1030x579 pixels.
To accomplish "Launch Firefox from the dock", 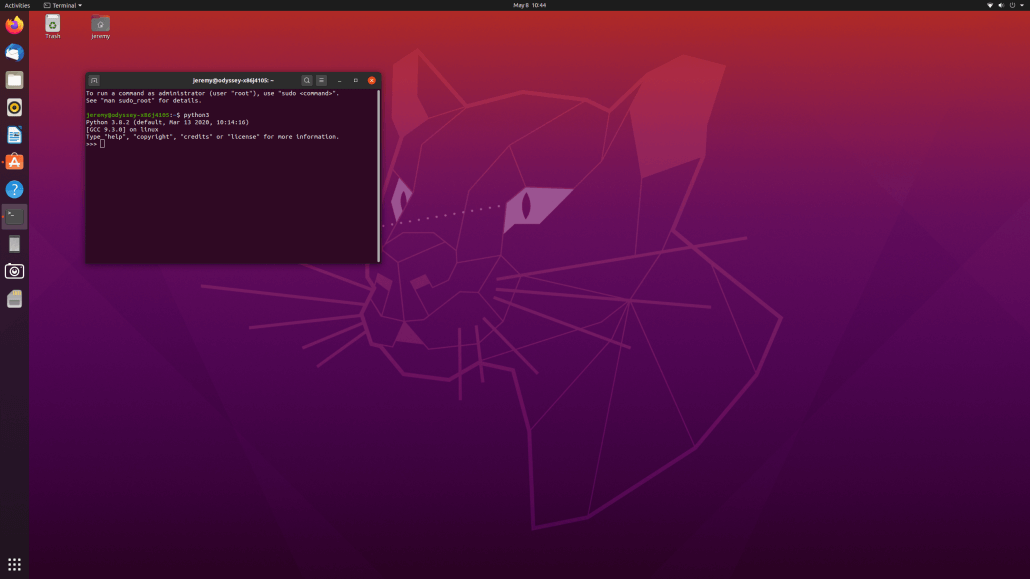I will 14,25.
